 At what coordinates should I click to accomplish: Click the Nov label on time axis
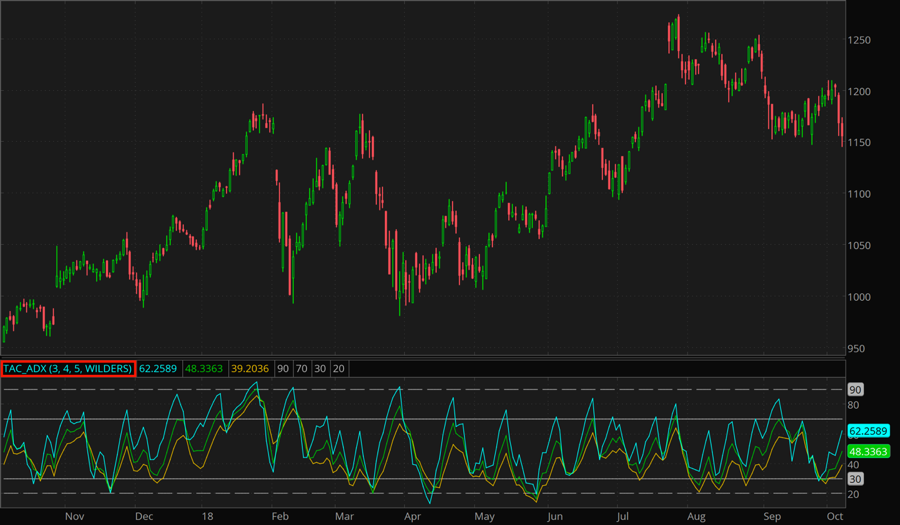click(x=74, y=516)
